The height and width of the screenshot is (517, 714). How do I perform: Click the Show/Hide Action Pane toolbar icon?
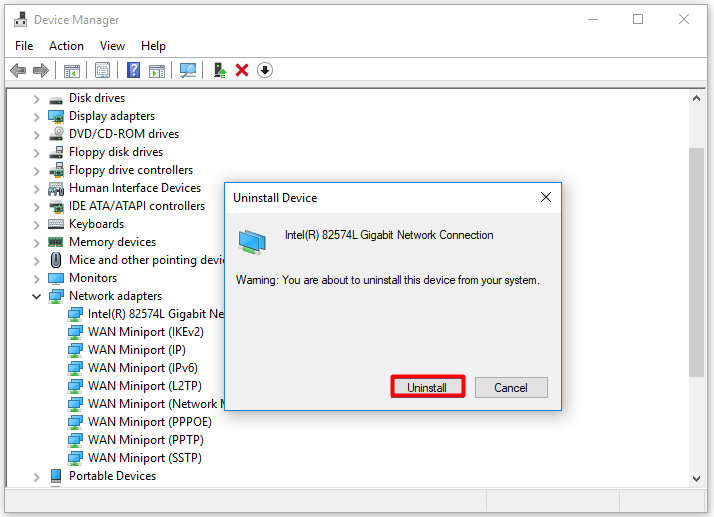click(x=157, y=71)
